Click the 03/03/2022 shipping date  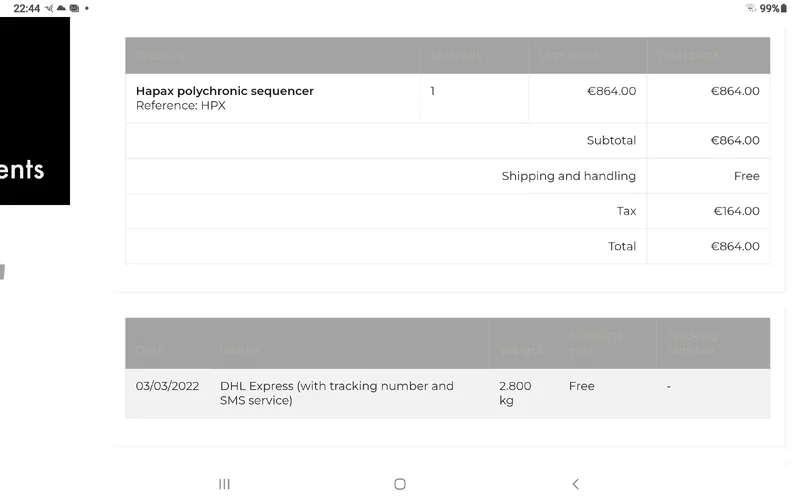click(167, 386)
